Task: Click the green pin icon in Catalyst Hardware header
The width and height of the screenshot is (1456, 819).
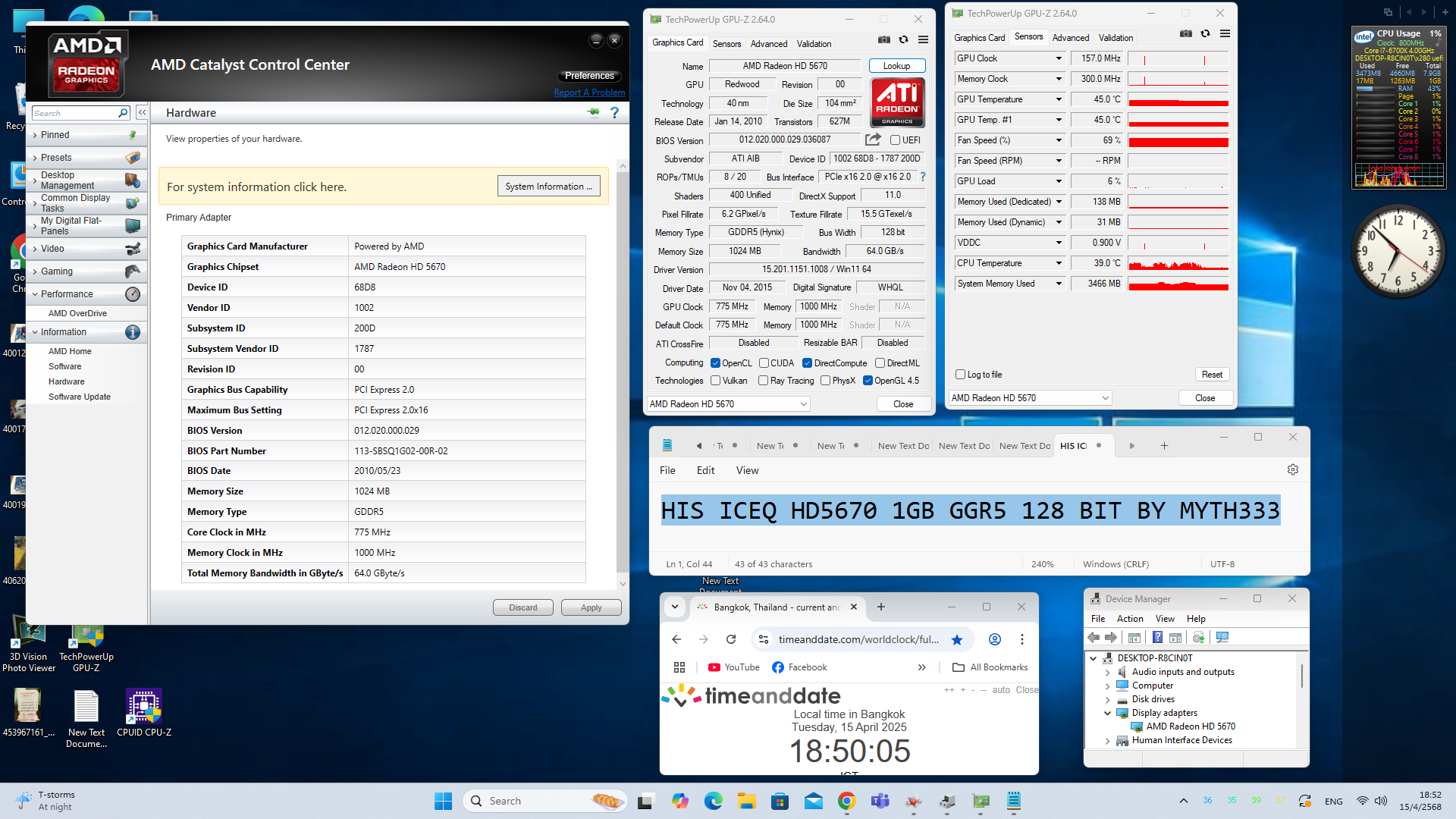Action: click(x=593, y=112)
